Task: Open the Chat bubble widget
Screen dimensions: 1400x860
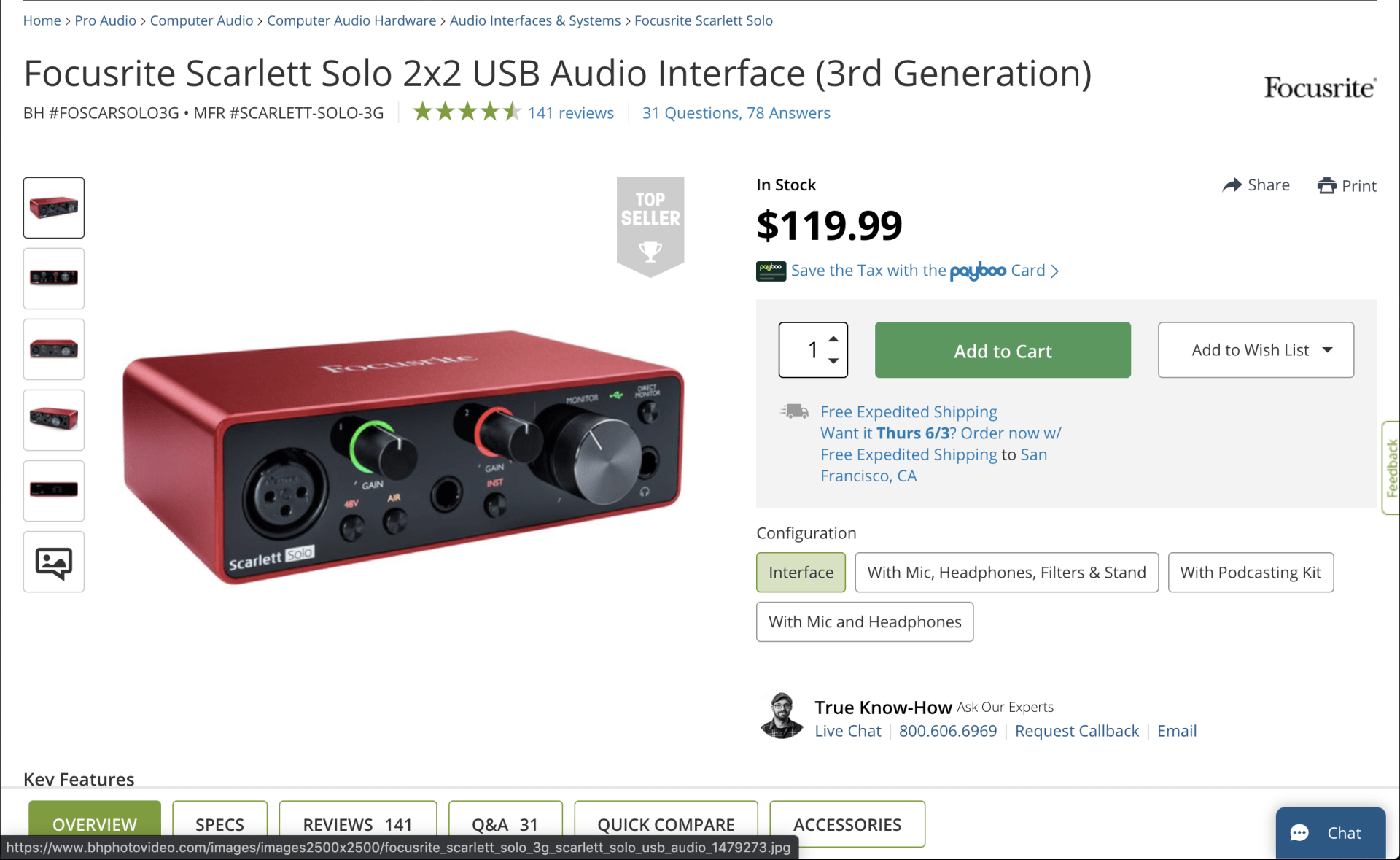Action: tap(1330, 833)
